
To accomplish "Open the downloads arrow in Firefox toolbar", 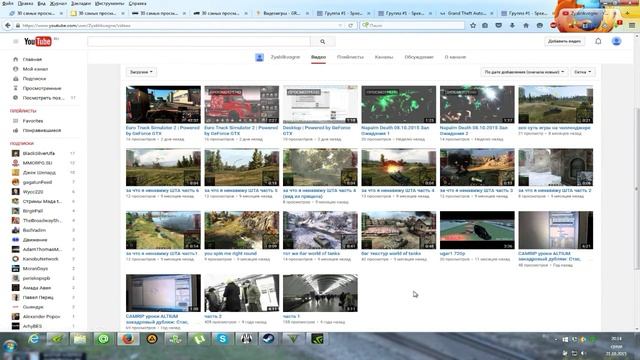I will 512,25.
